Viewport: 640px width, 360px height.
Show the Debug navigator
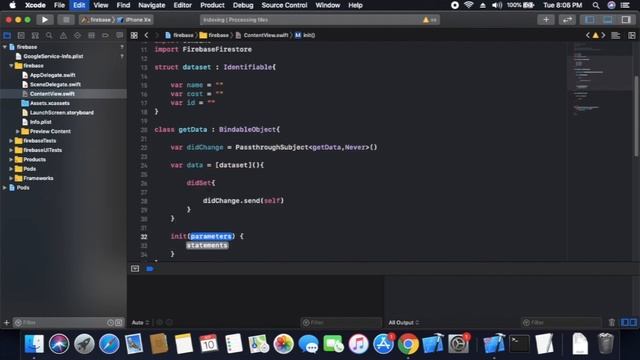[91, 36]
